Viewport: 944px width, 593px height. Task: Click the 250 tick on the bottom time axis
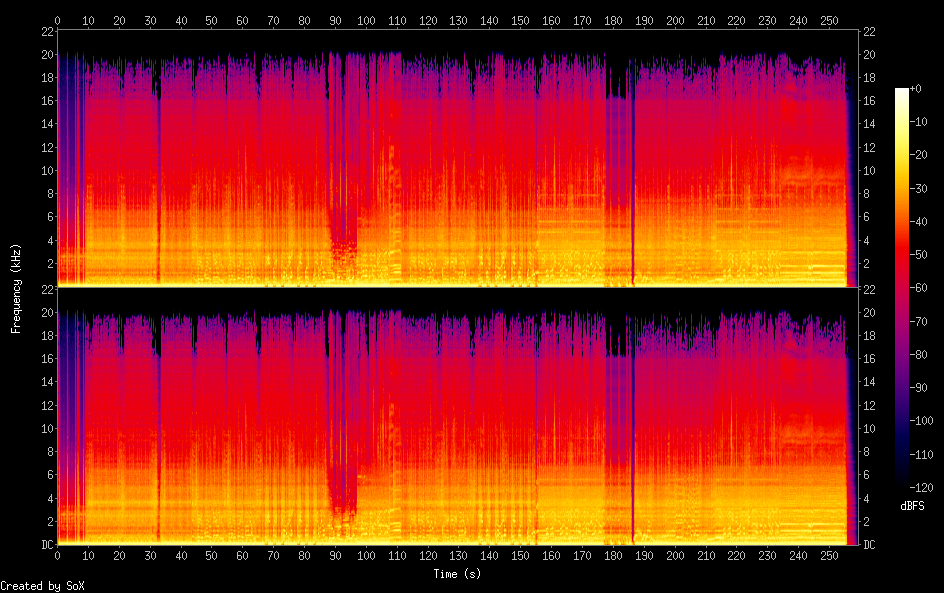tap(829, 555)
